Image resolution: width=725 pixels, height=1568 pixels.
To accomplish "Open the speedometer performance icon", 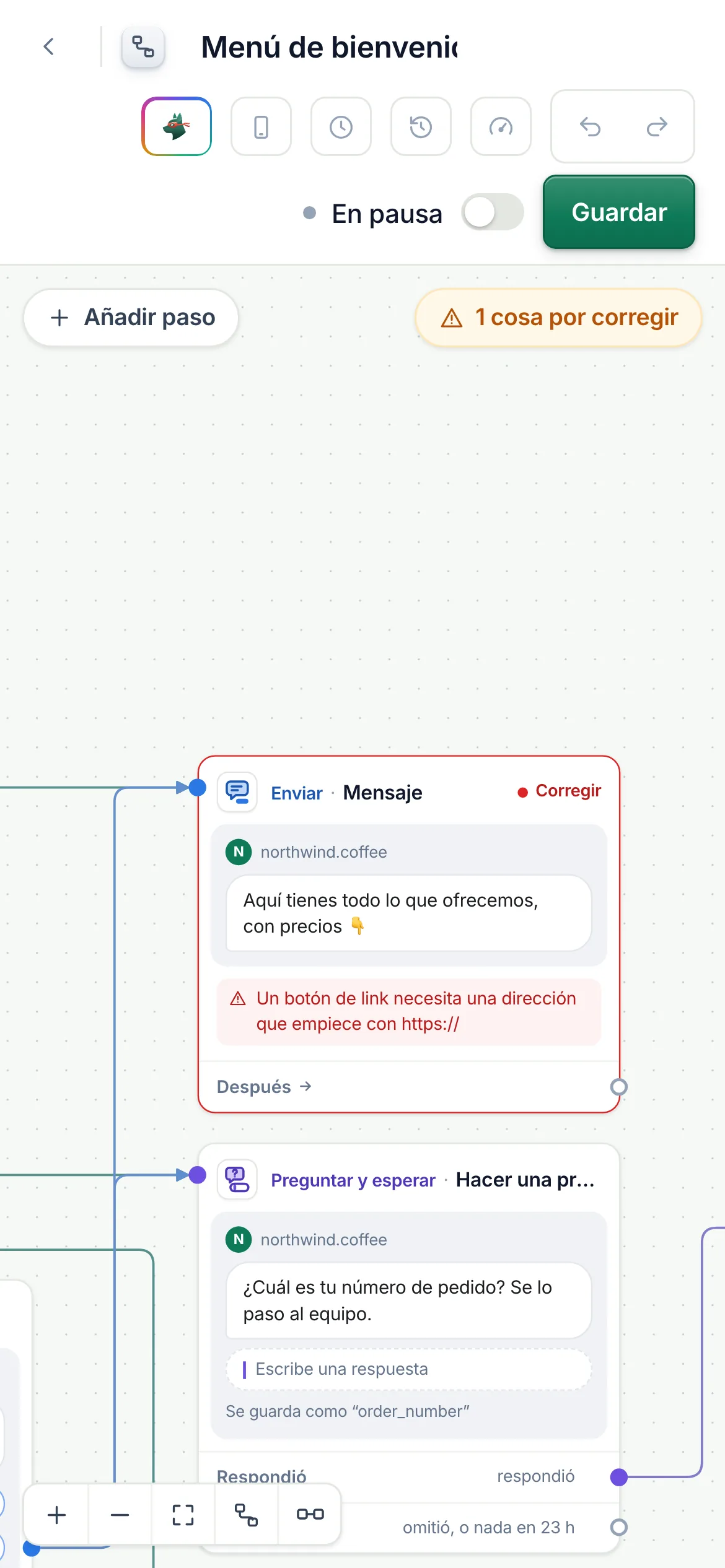I will 501,126.
